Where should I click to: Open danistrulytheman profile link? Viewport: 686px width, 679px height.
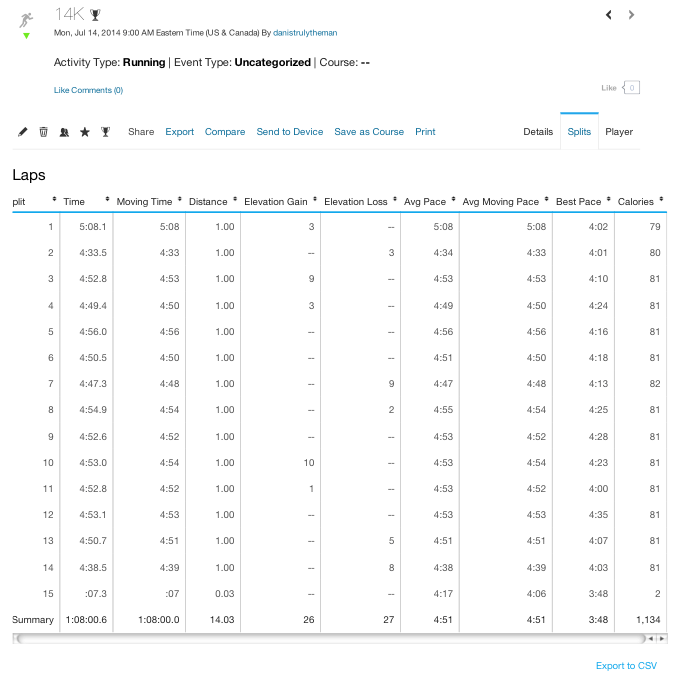pyautogui.click(x=308, y=33)
